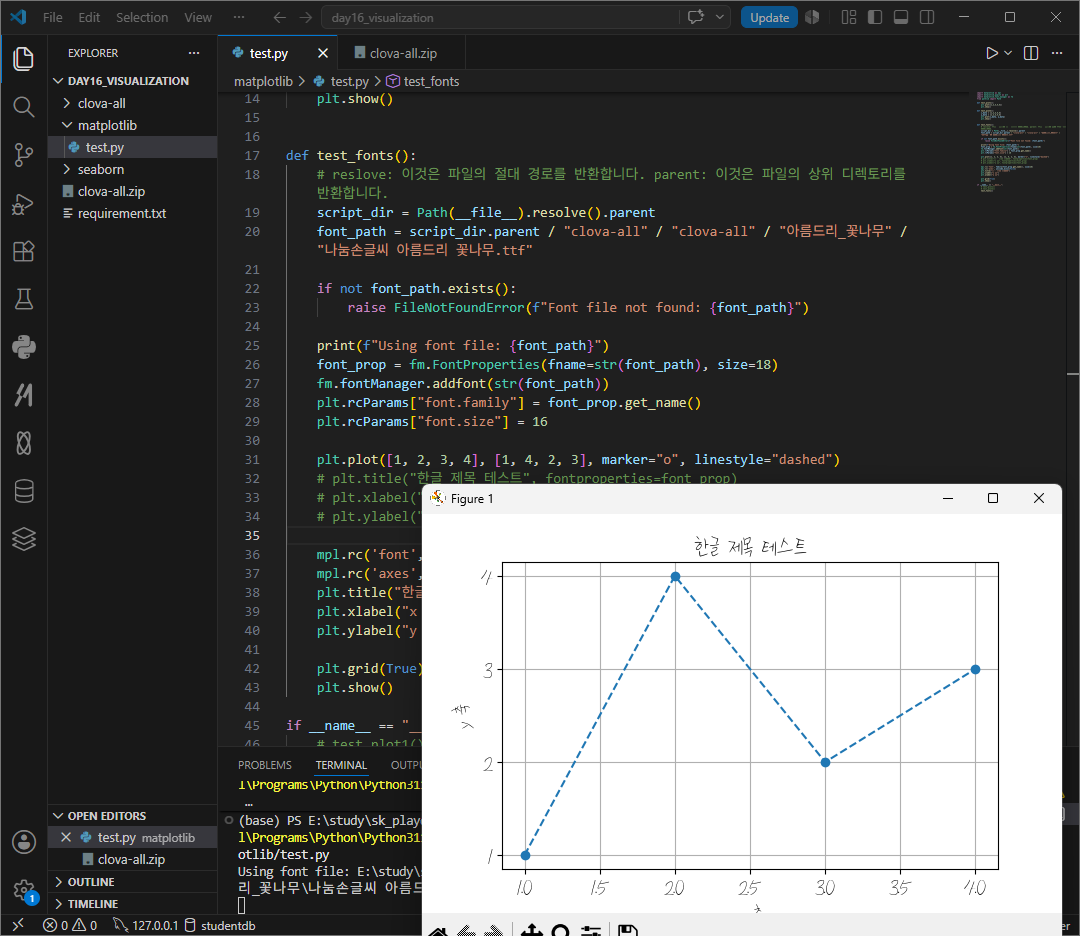Open Run and Debug view
This screenshot has width=1080, height=936.
[23, 203]
